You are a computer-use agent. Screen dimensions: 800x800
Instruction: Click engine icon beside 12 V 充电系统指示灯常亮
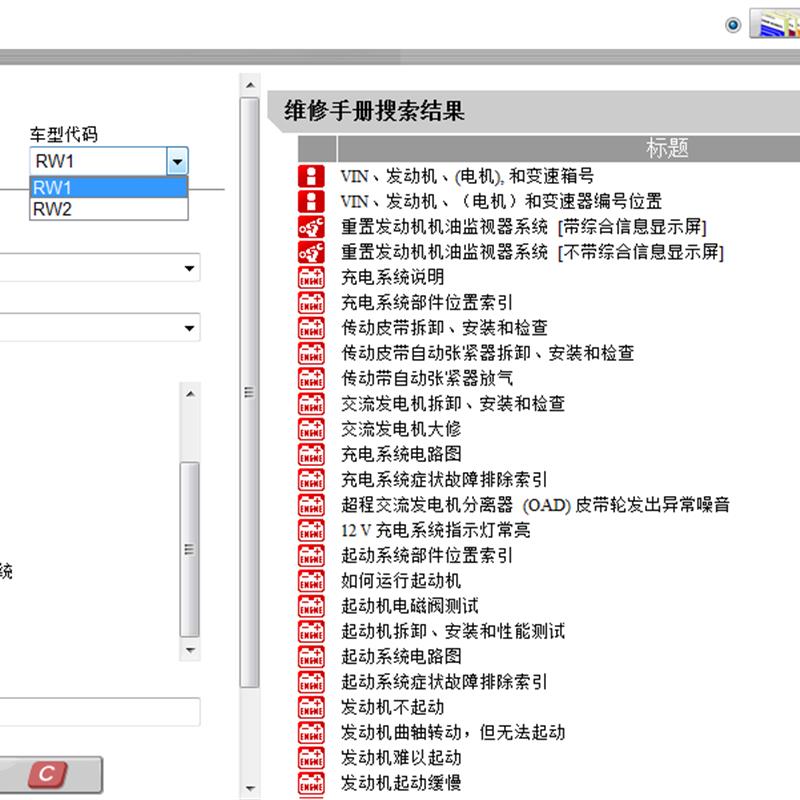pyautogui.click(x=311, y=530)
